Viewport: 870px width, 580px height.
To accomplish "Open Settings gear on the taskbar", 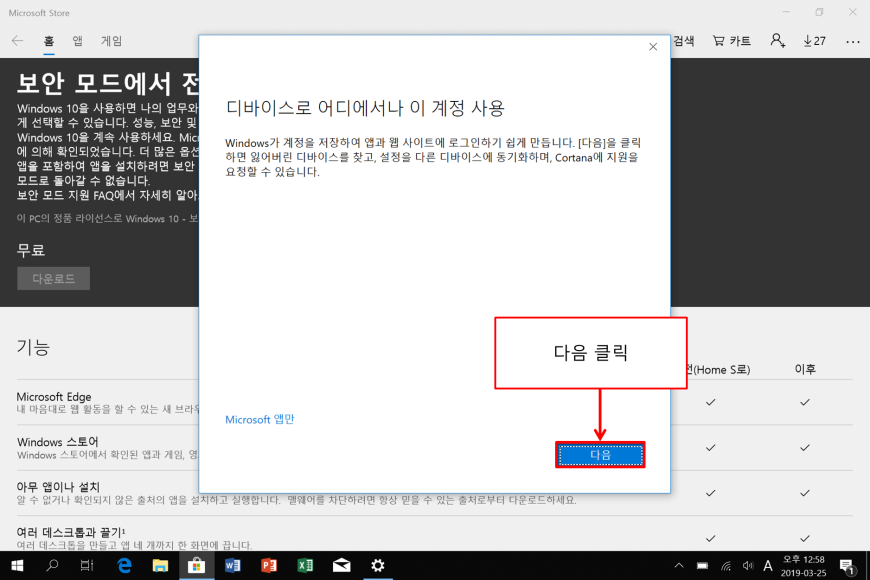I will coord(378,566).
